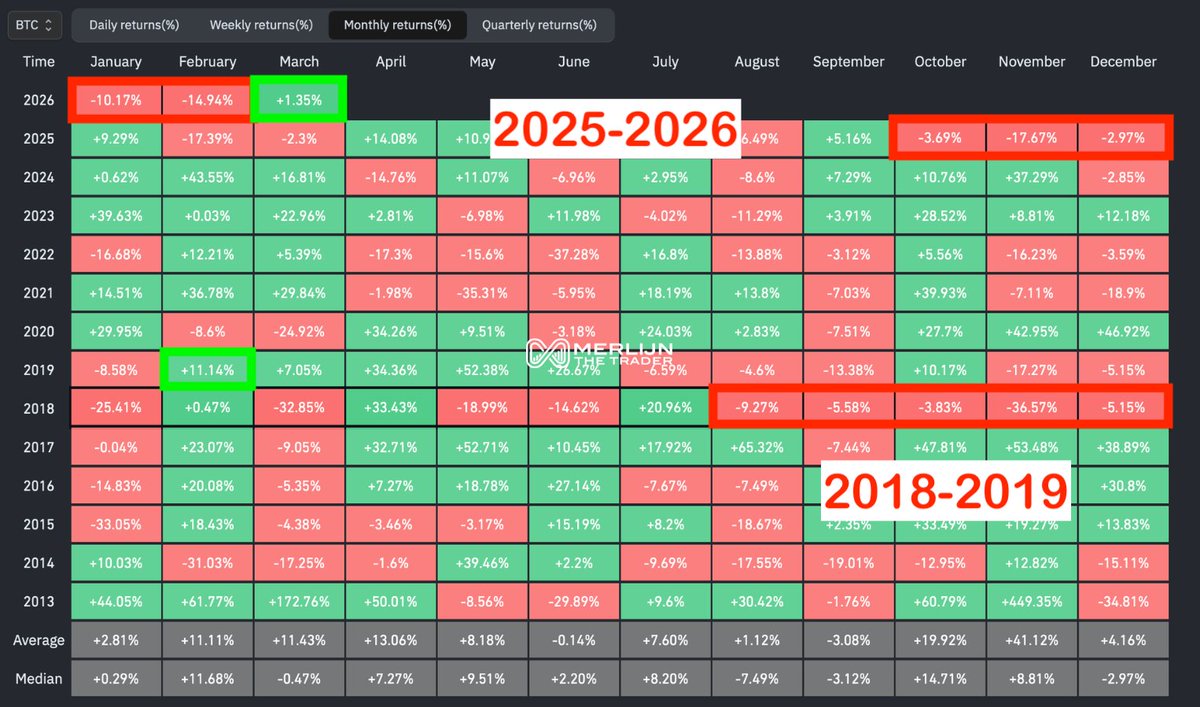Select the 2021 October cell +39.93%

[940, 293]
